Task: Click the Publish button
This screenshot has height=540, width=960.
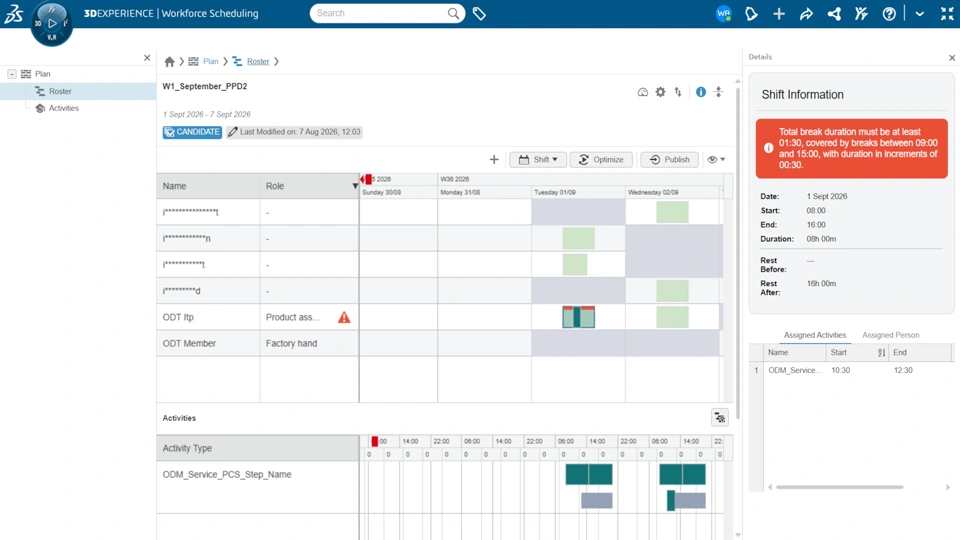Action: tap(670, 160)
